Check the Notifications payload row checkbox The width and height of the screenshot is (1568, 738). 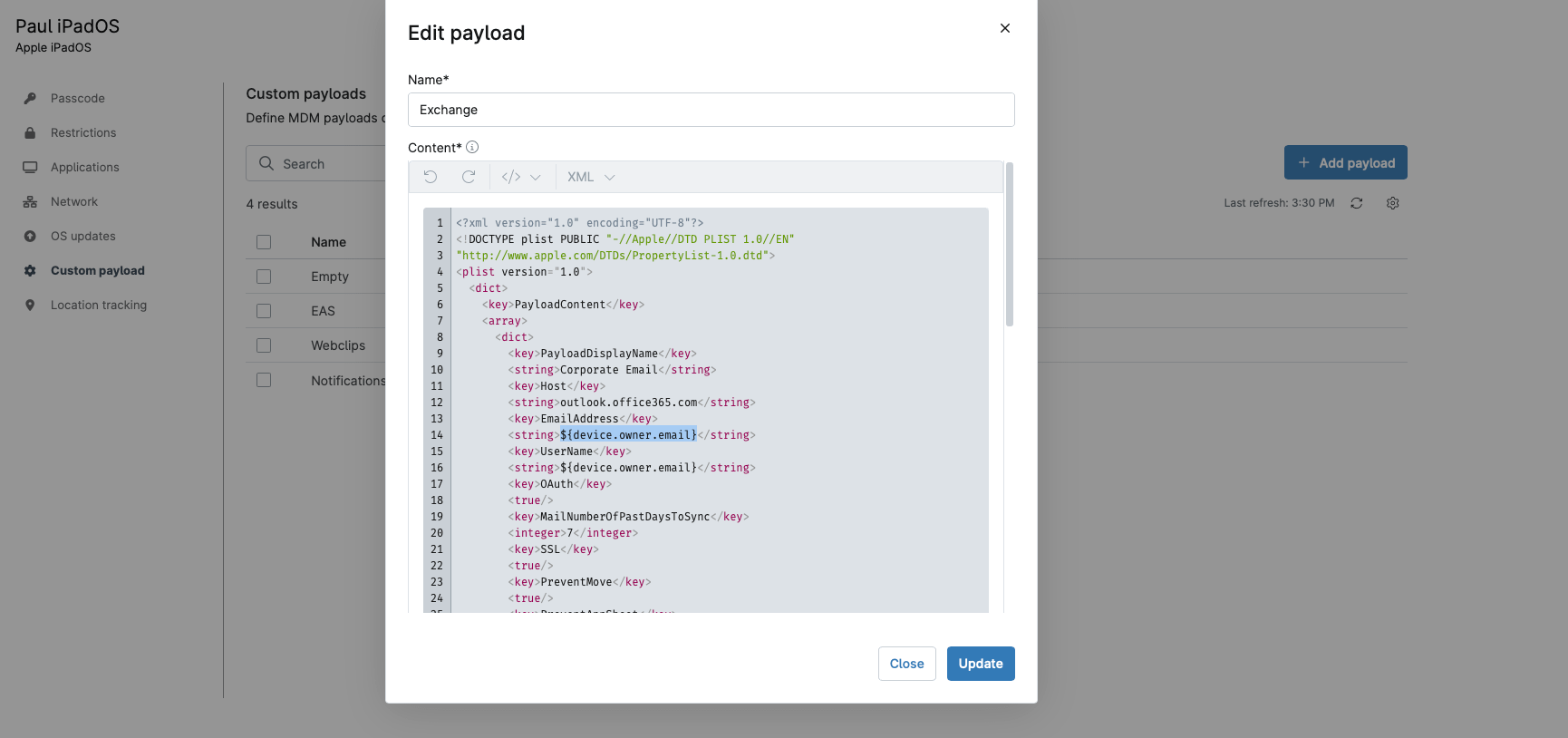264,380
